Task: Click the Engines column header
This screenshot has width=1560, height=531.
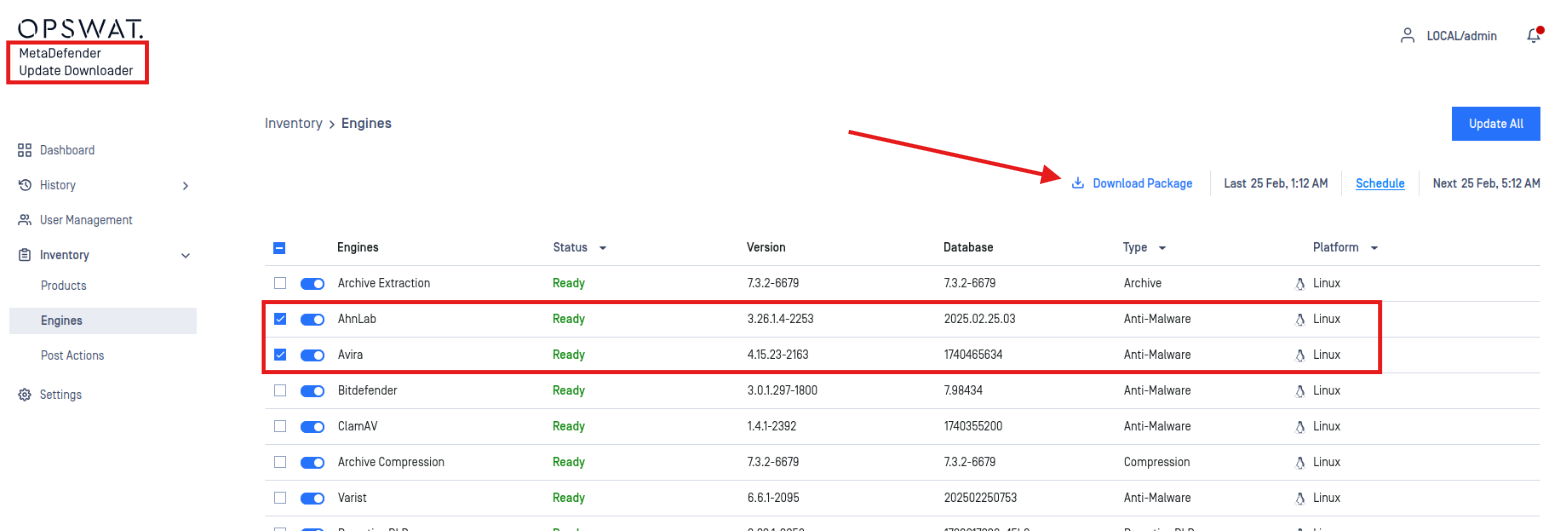Action: (x=357, y=248)
